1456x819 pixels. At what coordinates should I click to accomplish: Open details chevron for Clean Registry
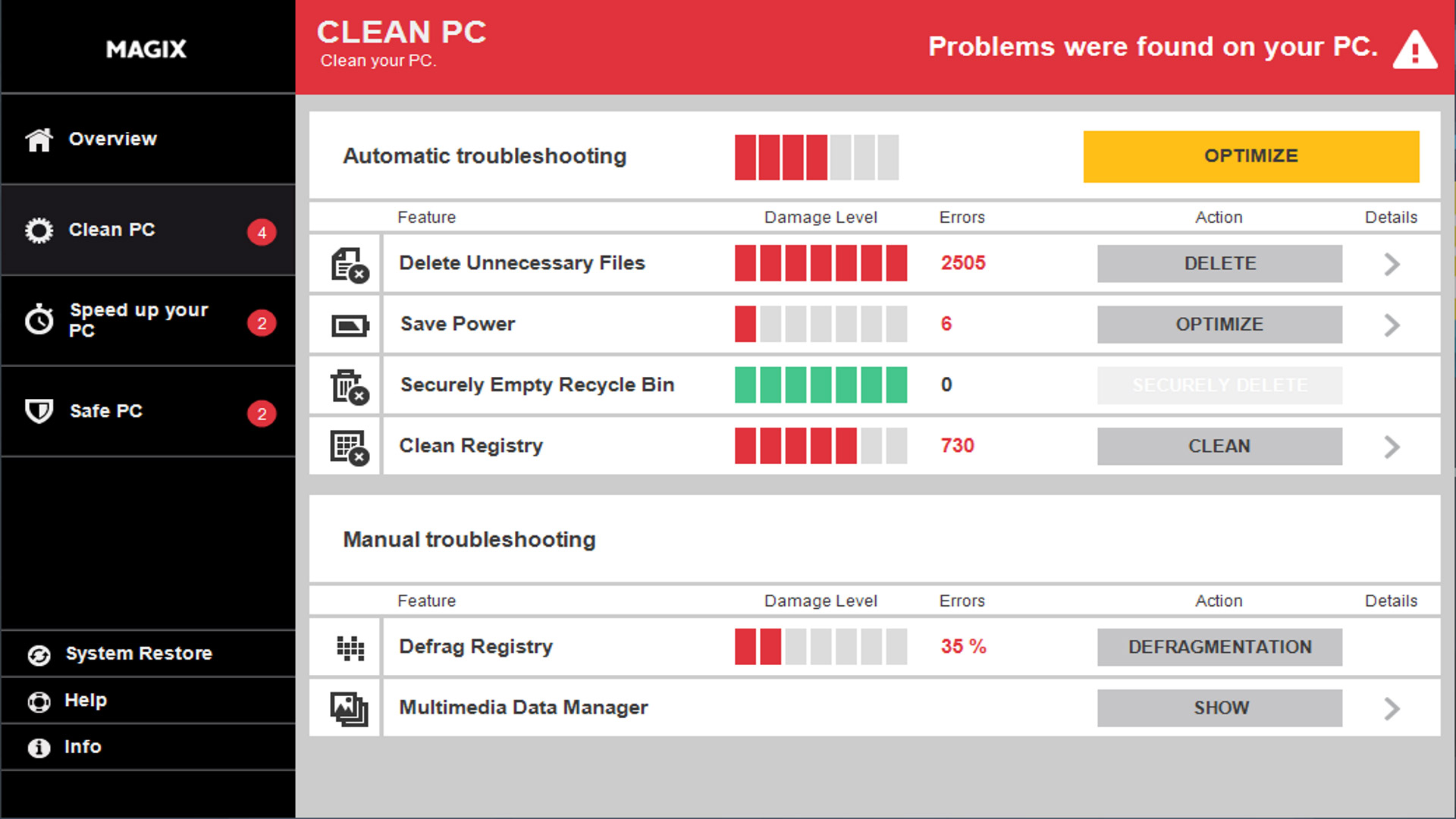point(1392,447)
